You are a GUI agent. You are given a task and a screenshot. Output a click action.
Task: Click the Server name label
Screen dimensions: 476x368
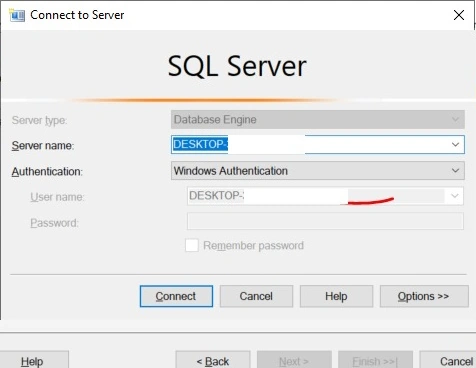pos(43,146)
